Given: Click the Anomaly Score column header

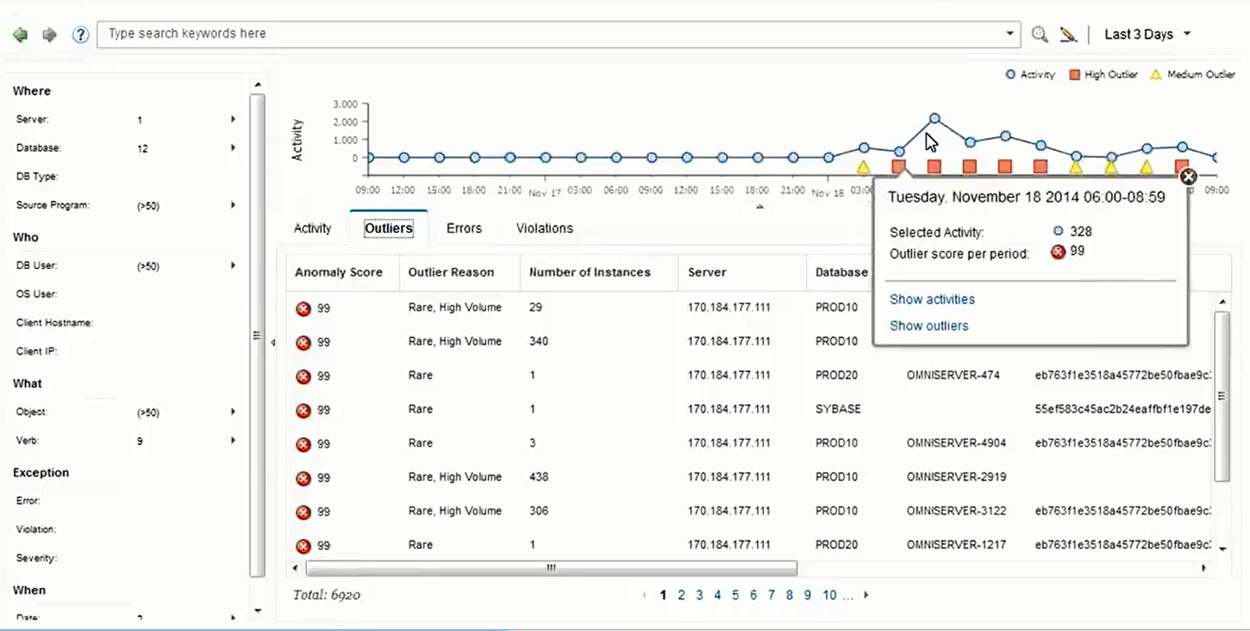Looking at the screenshot, I should tap(343, 272).
